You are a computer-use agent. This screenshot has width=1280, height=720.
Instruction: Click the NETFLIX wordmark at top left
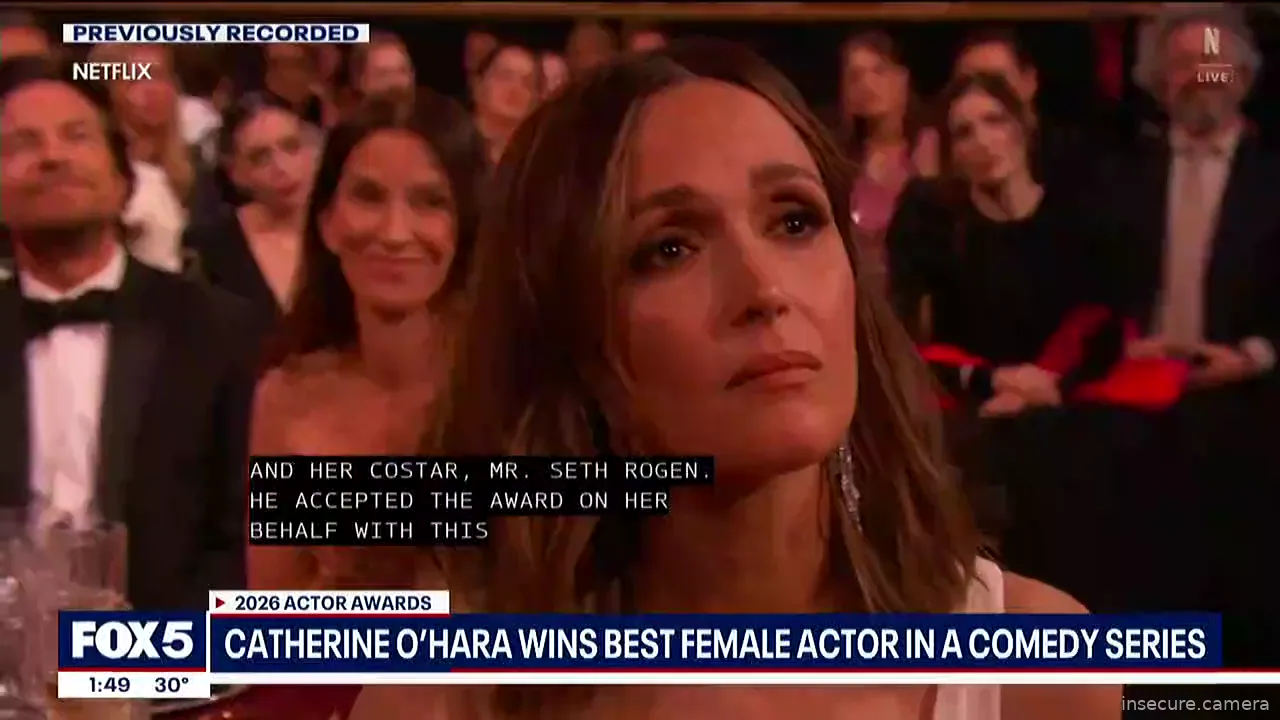[112, 71]
